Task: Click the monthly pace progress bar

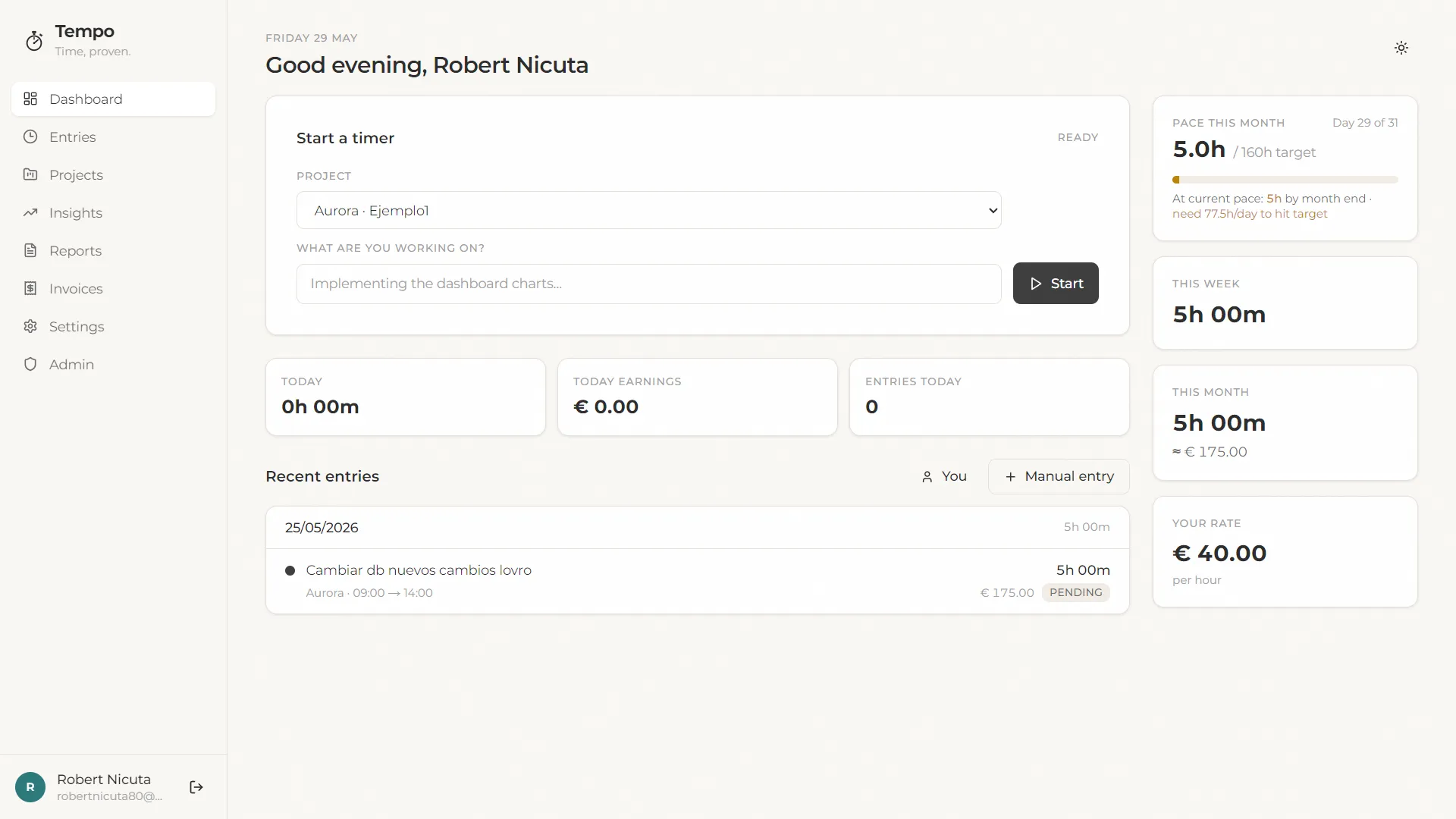Action: coord(1285,180)
